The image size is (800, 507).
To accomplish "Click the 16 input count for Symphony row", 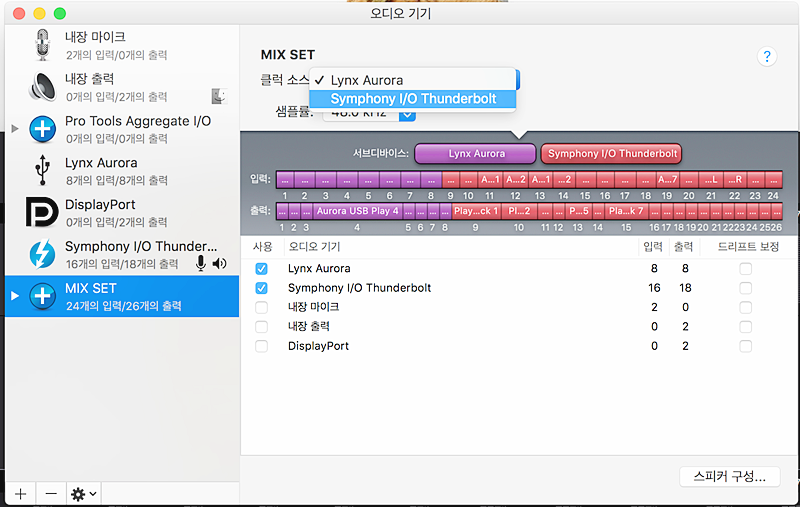I will (x=654, y=288).
